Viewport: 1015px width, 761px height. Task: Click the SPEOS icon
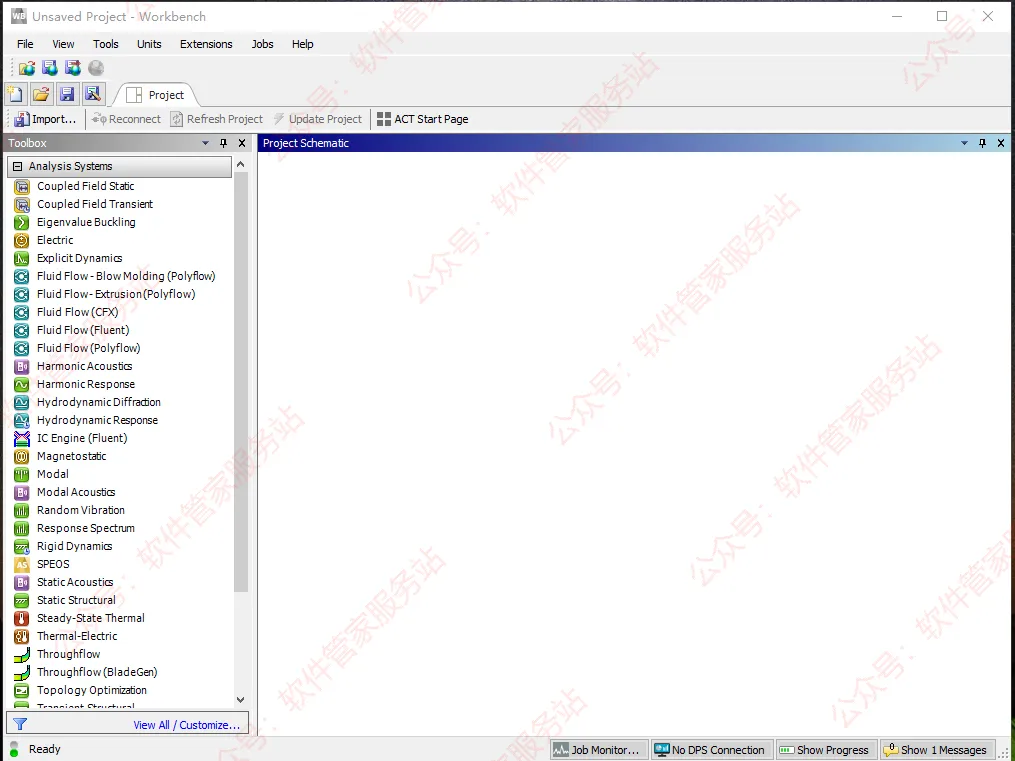(21, 564)
